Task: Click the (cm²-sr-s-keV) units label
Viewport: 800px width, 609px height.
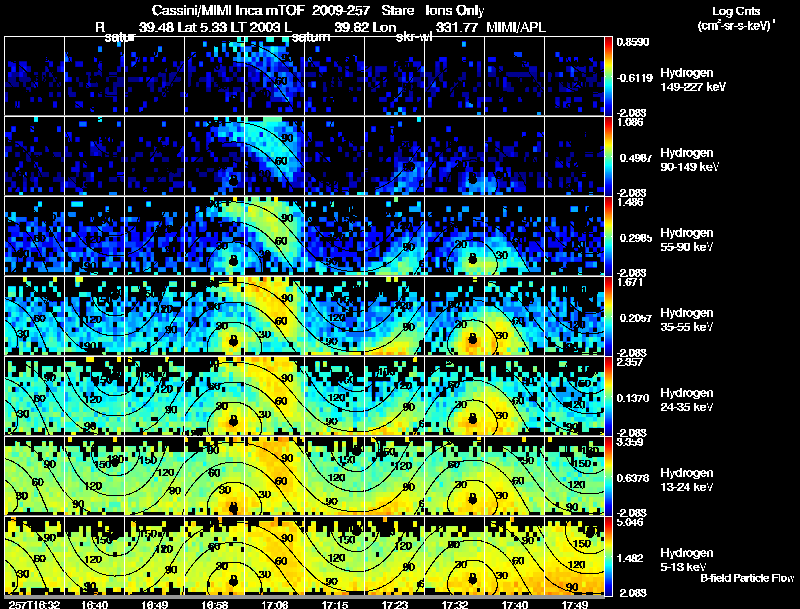Action: 736,26
